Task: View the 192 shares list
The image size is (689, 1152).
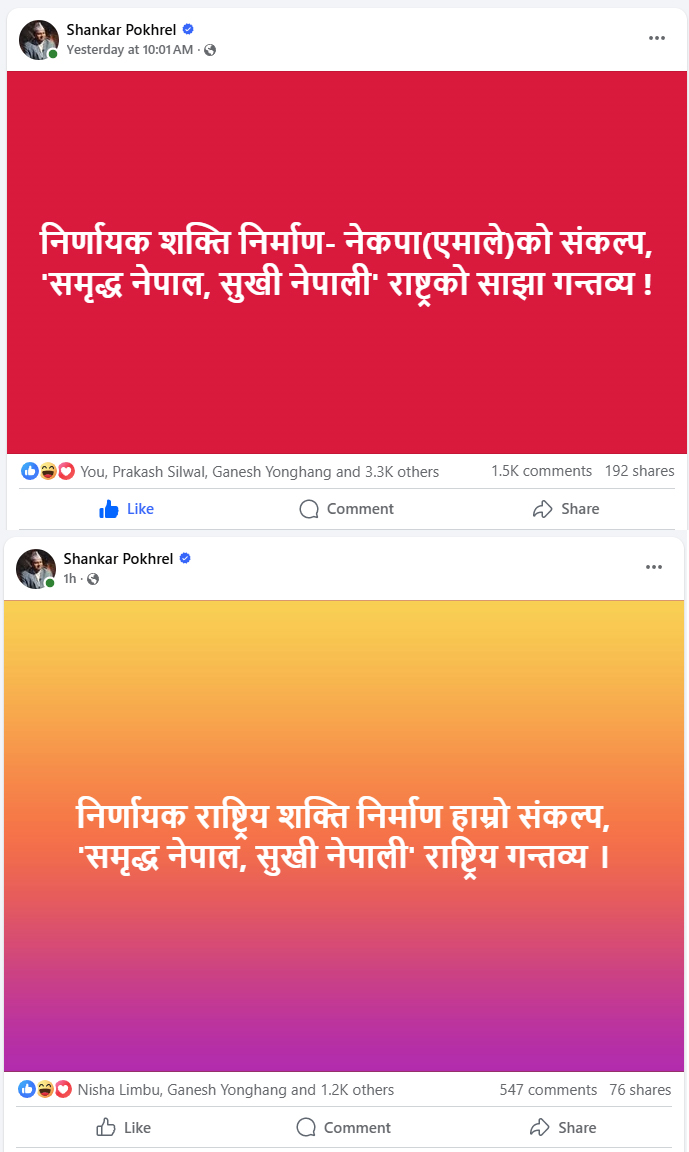Action: pos(640,471)
